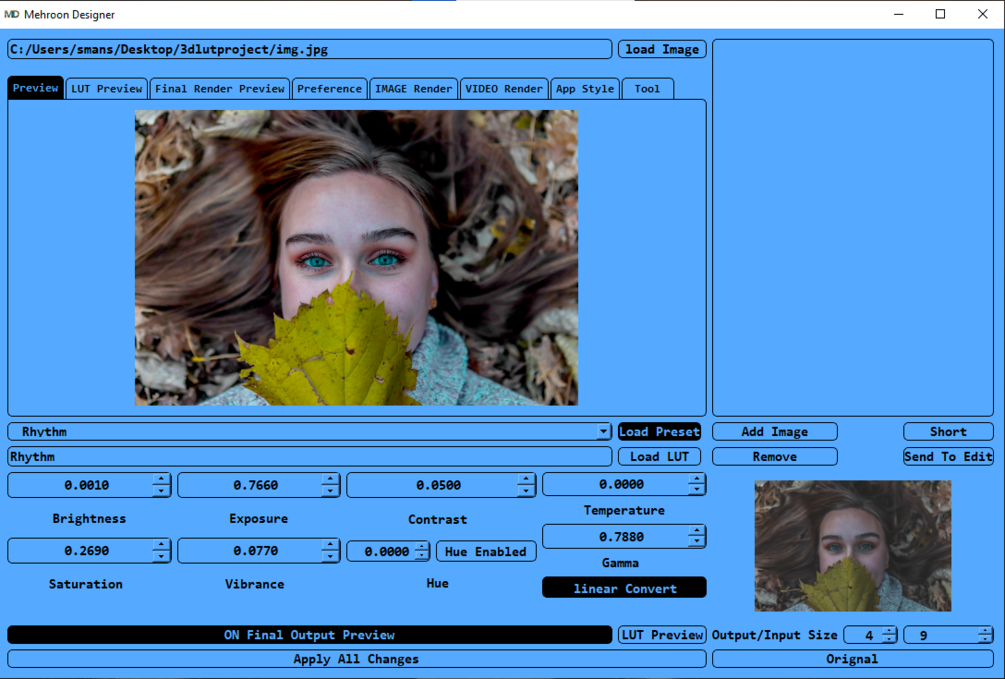The width and height of the screenshot is (1005, 679).
Task: Open the LUT Preview tab
Action: click(106, 88)
